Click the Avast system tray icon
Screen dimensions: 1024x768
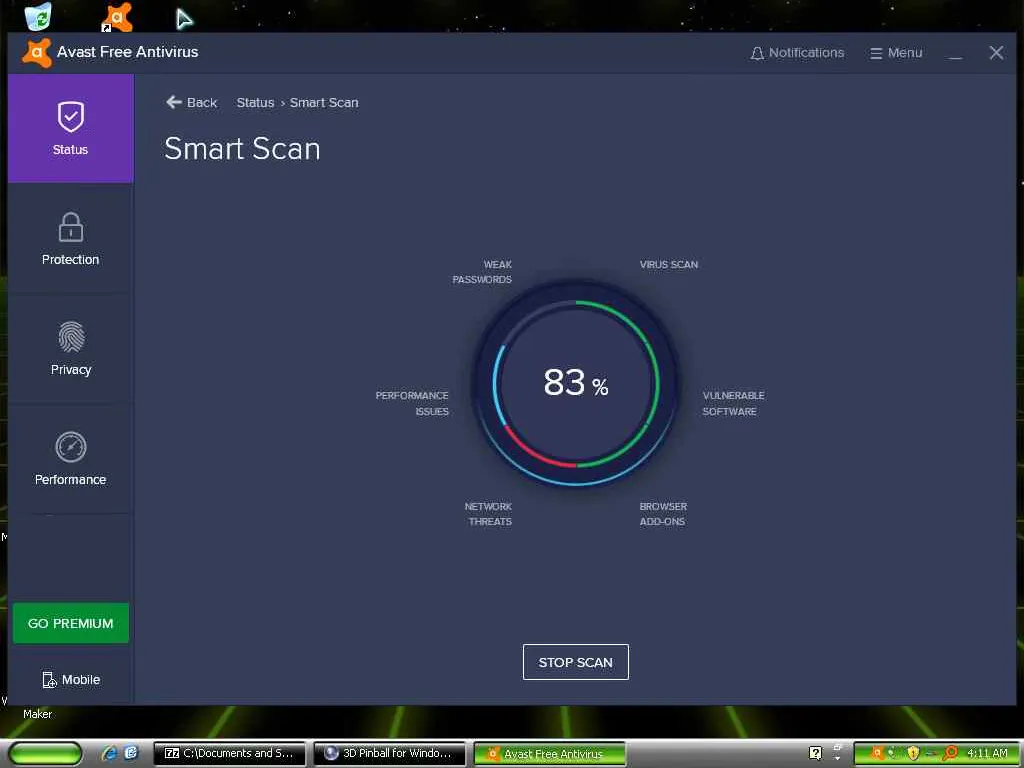click(877, 753)
